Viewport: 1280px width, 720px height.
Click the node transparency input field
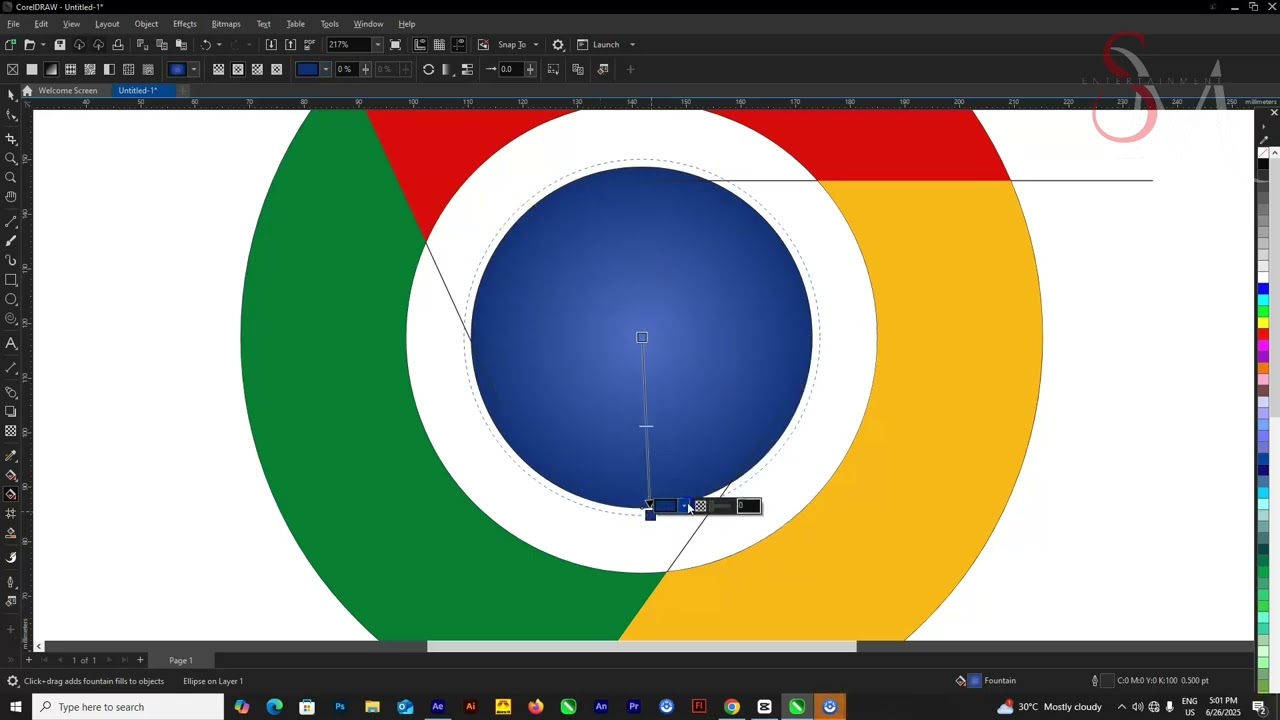coord(748,506)
